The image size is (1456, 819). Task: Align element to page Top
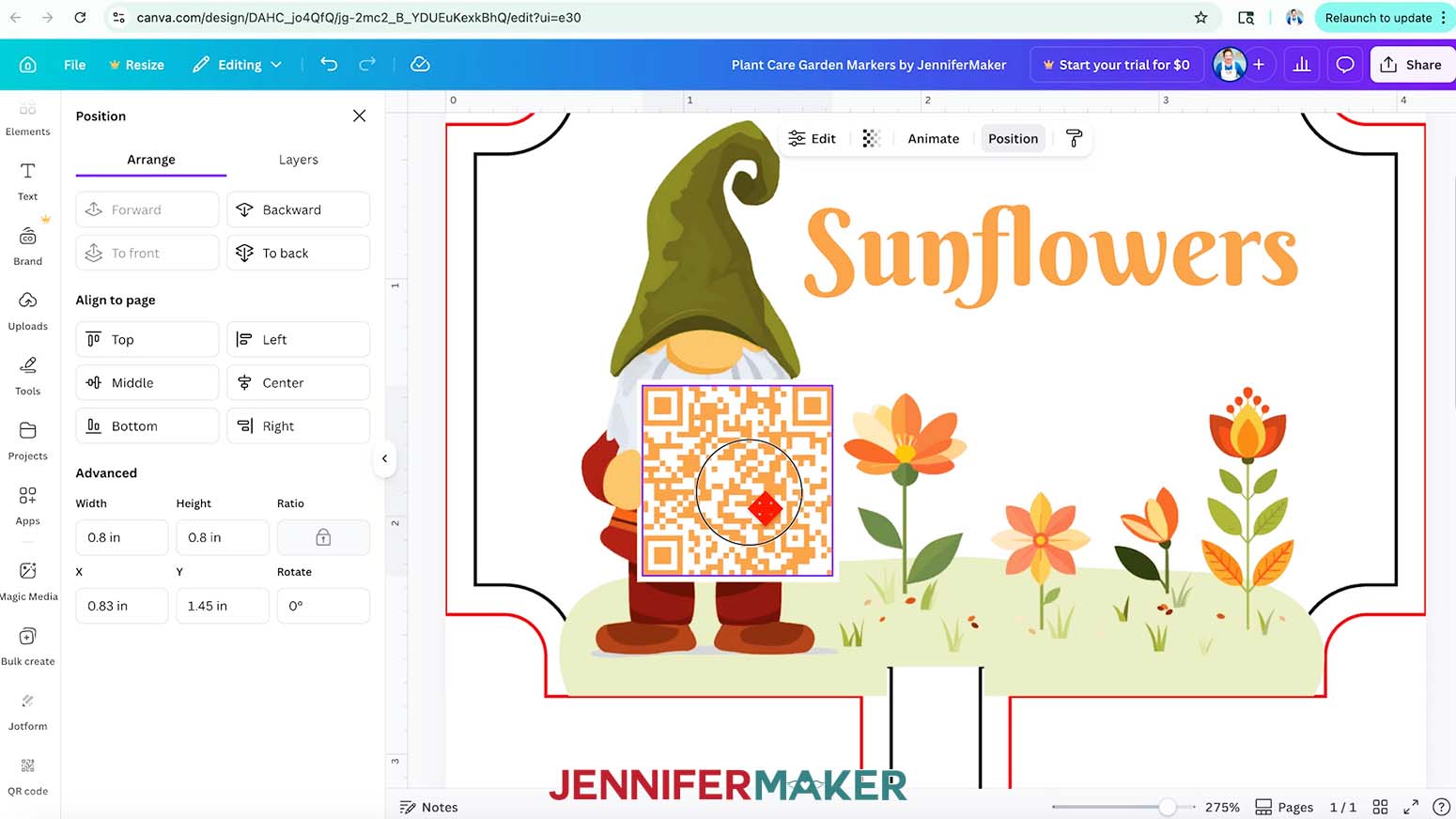coord(147,339)
